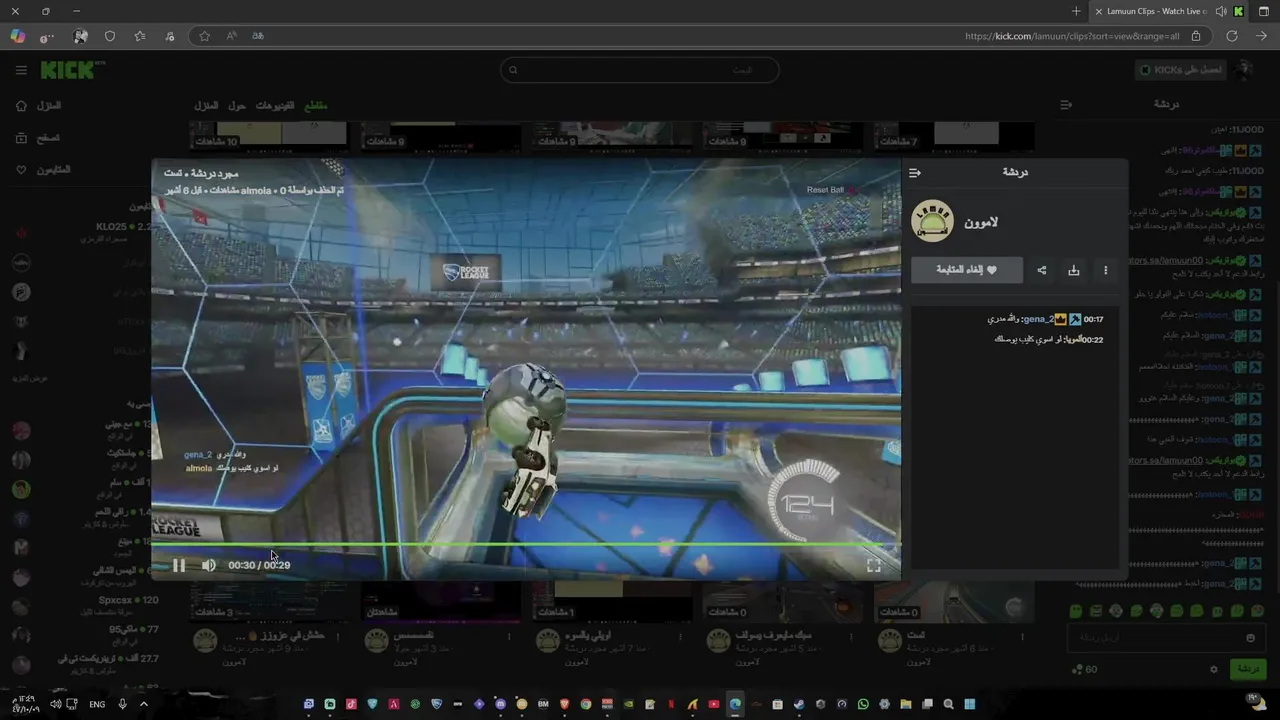Screen dimensions: 1280x720
Task: Jump to chat message at 00:22
Action: (x=1094, y=339)
